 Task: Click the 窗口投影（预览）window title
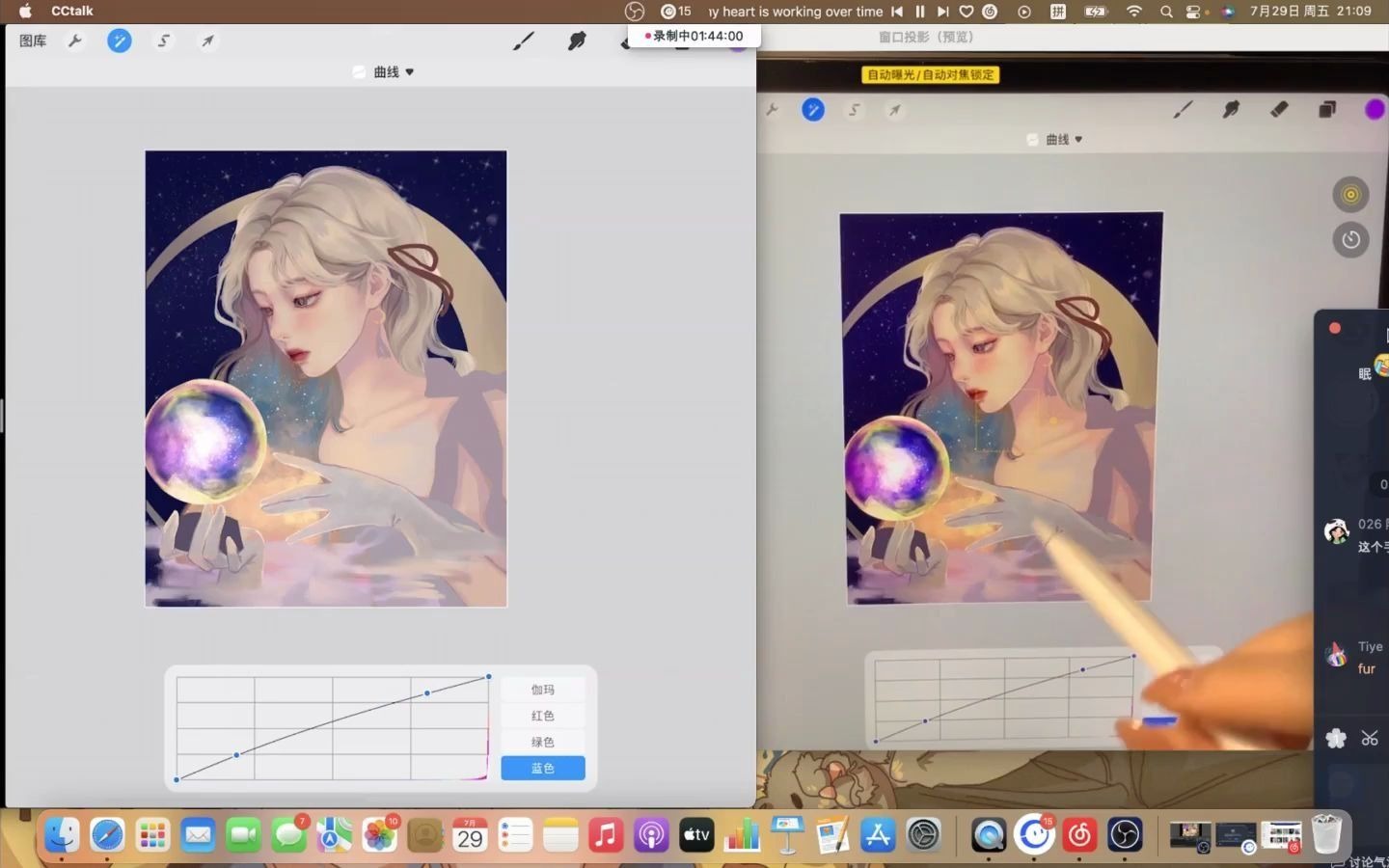pos(926,37)
